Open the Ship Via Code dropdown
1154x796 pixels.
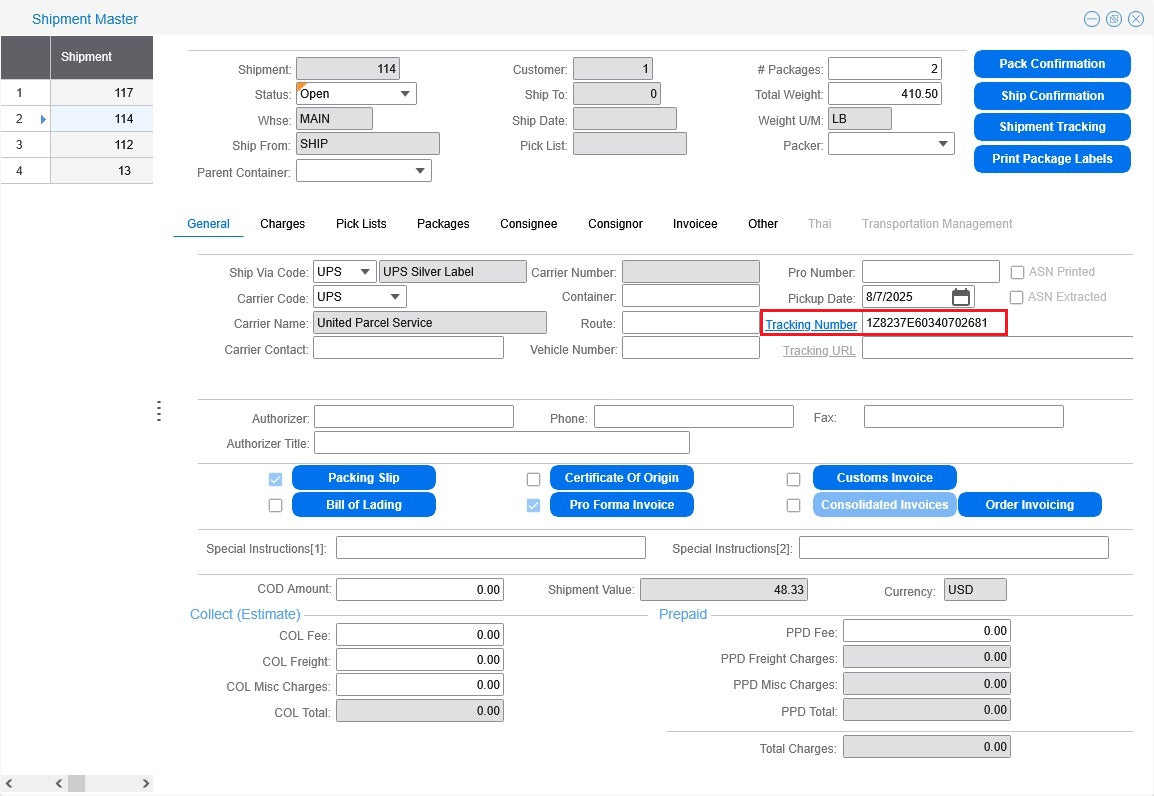click(x=364, y=272)
